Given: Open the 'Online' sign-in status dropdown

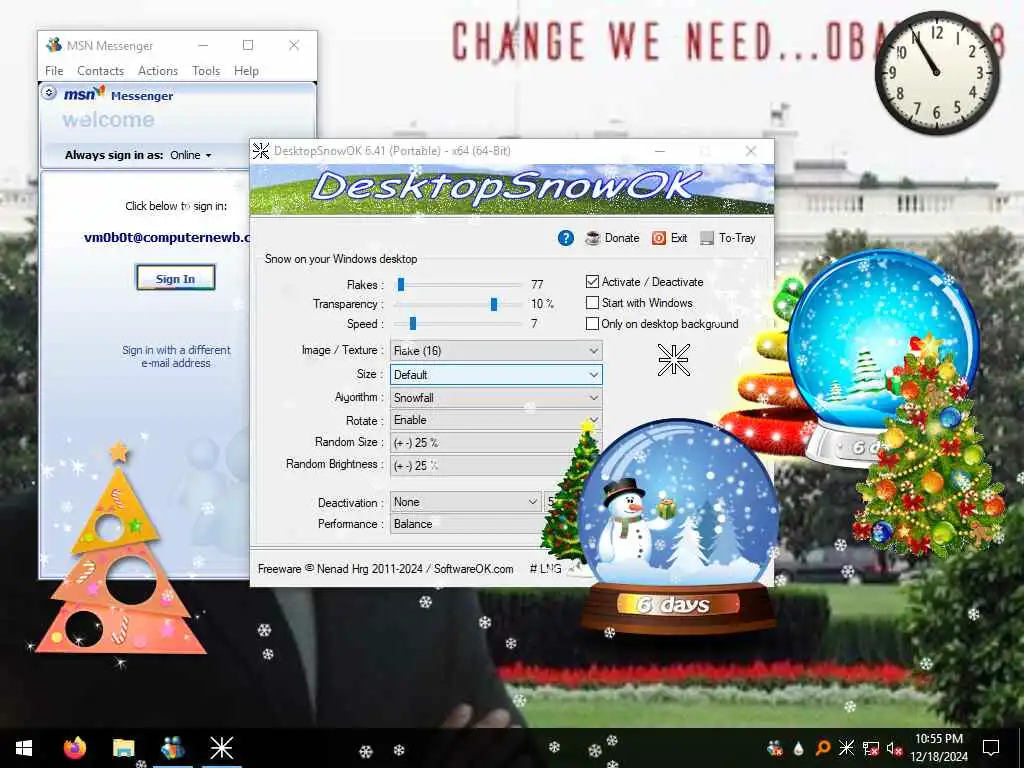Looking at the screenshot, I should coord(191,155).
